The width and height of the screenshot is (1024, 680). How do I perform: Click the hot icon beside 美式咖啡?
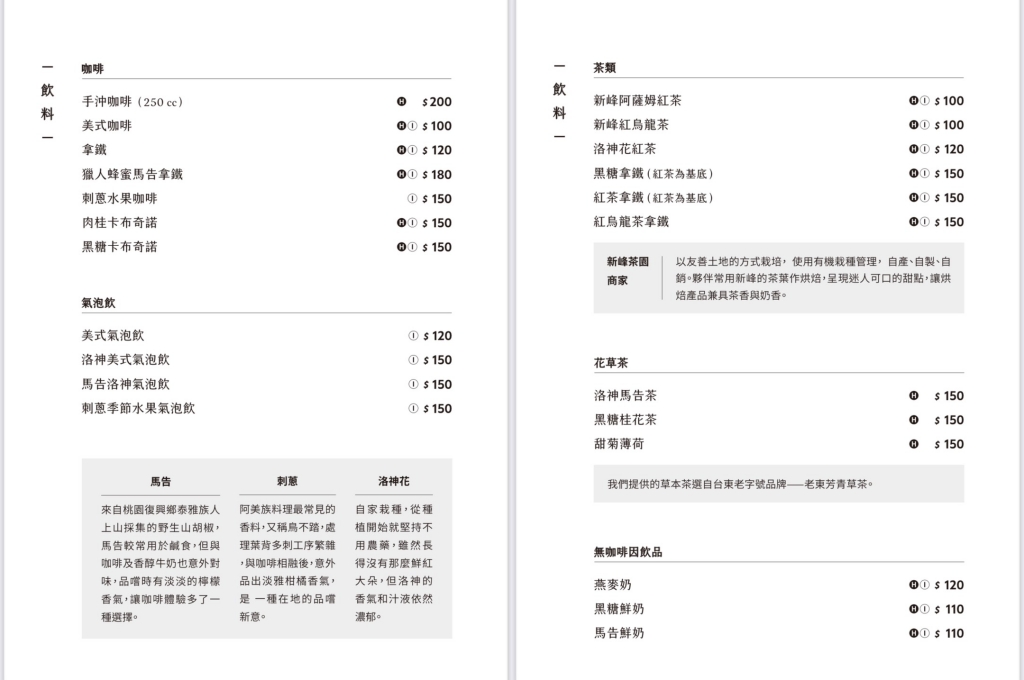402,125
